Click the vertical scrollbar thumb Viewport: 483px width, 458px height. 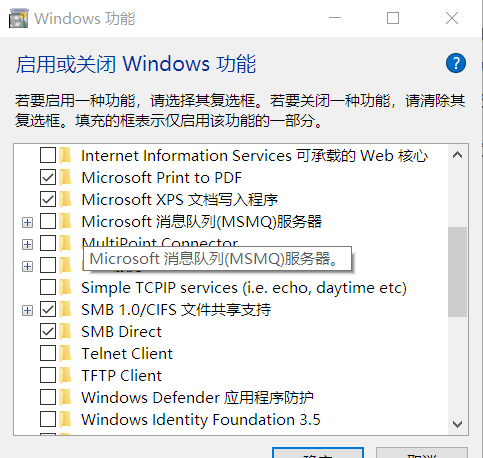pos(457,272)
